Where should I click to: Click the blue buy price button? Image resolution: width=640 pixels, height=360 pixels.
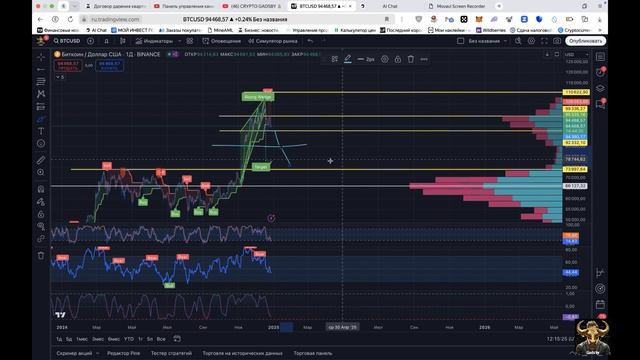109,65
